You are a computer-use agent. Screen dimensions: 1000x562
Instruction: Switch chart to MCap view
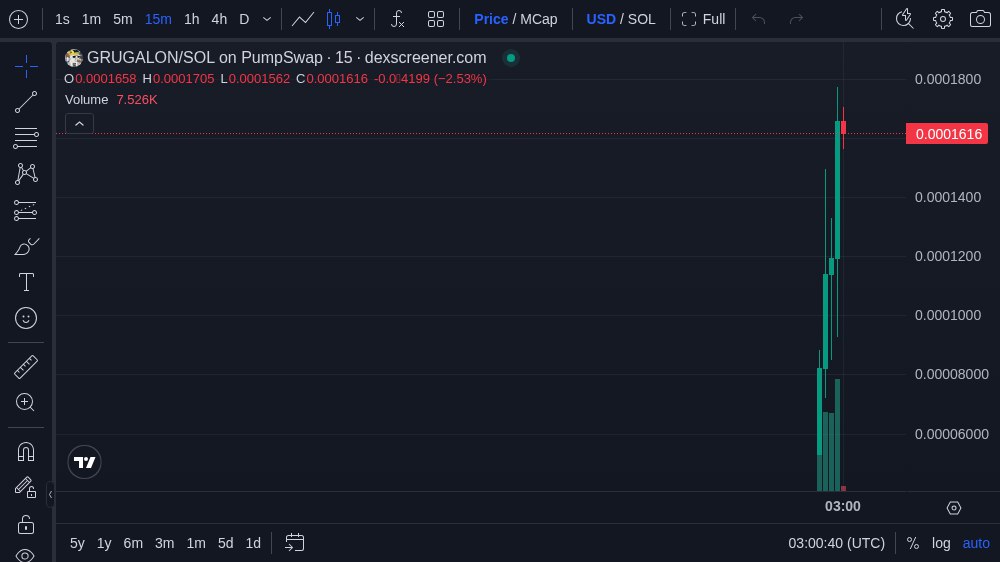pos(538,19)
